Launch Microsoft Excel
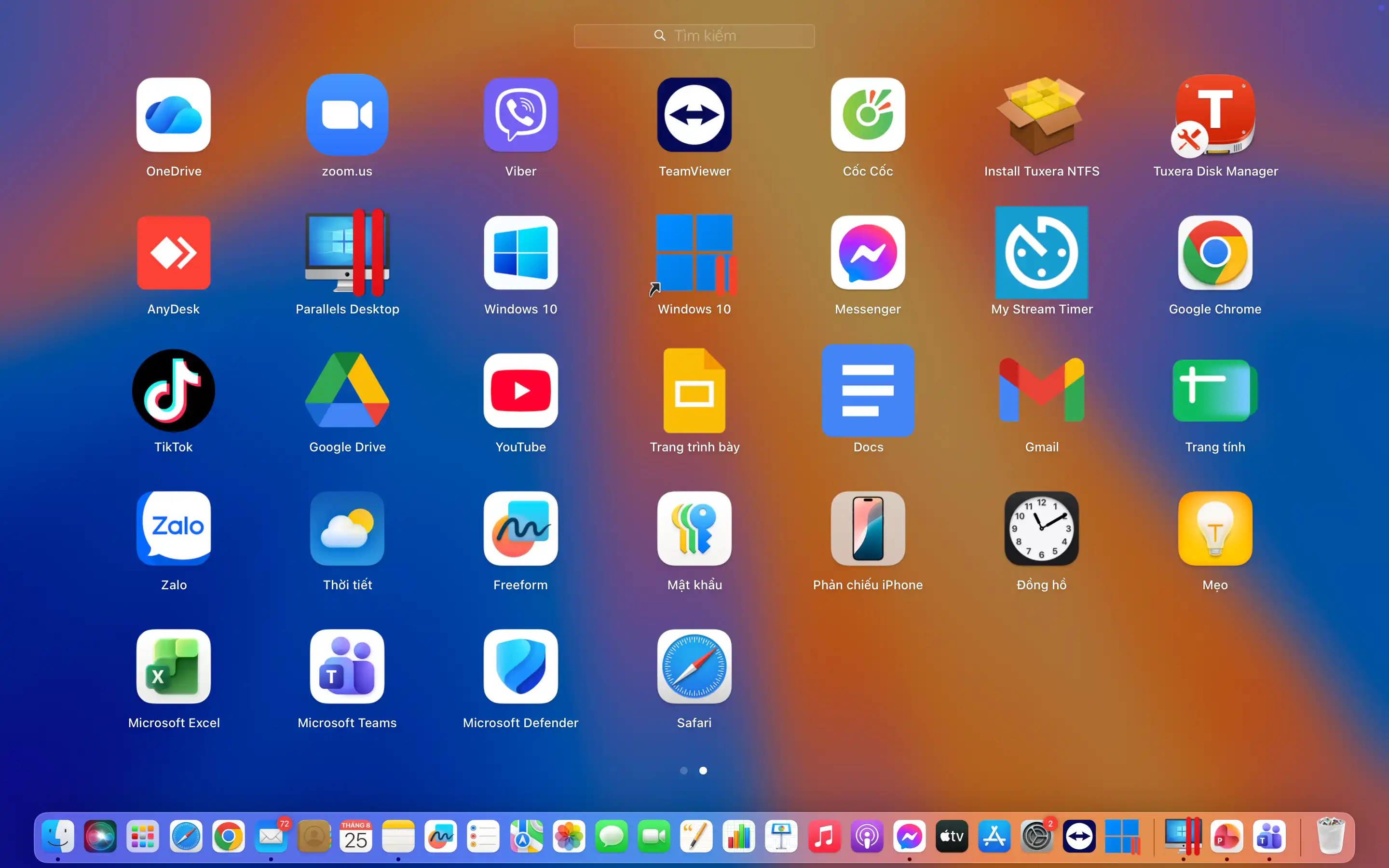The width and height of the screenshot is (1389, 868). tap(173, 666)
